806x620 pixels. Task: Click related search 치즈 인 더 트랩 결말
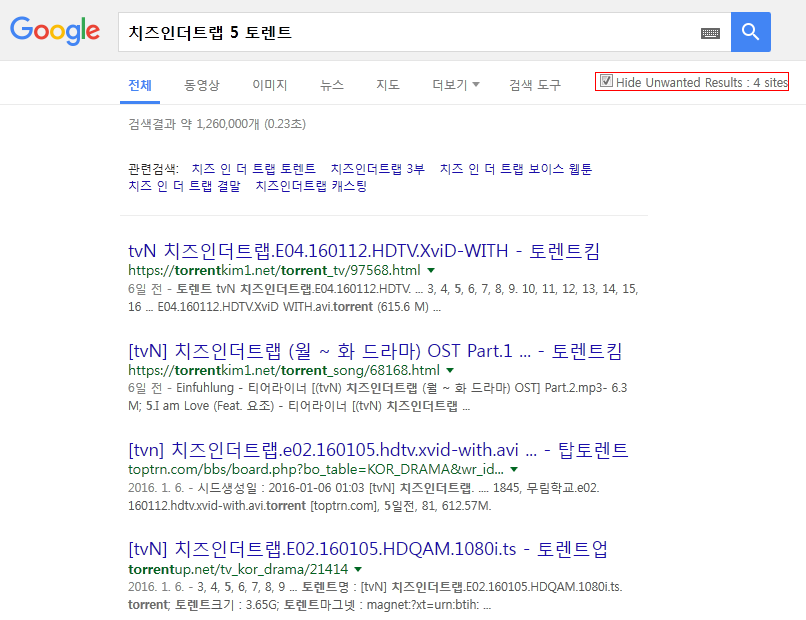point(184,186)
